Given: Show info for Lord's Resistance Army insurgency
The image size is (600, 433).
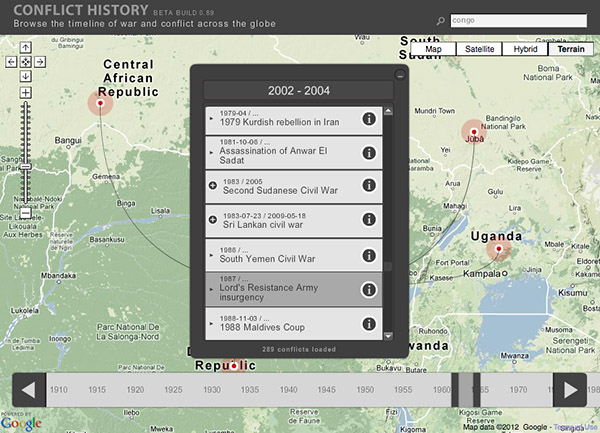Looking at the screenshot, I should (368, 290).
